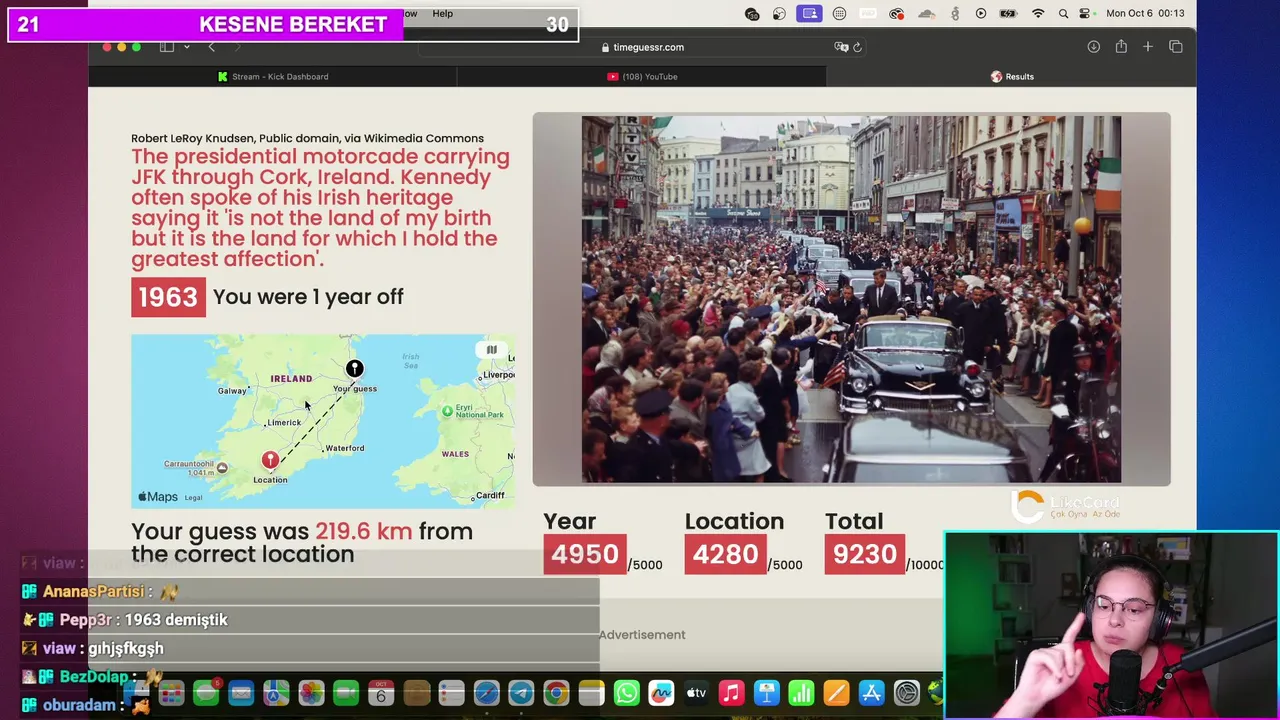Open the sidebar dropdown chevron in Safari
The width and height of the screenshot is (1280, 720).
click(x=186, y=47)
